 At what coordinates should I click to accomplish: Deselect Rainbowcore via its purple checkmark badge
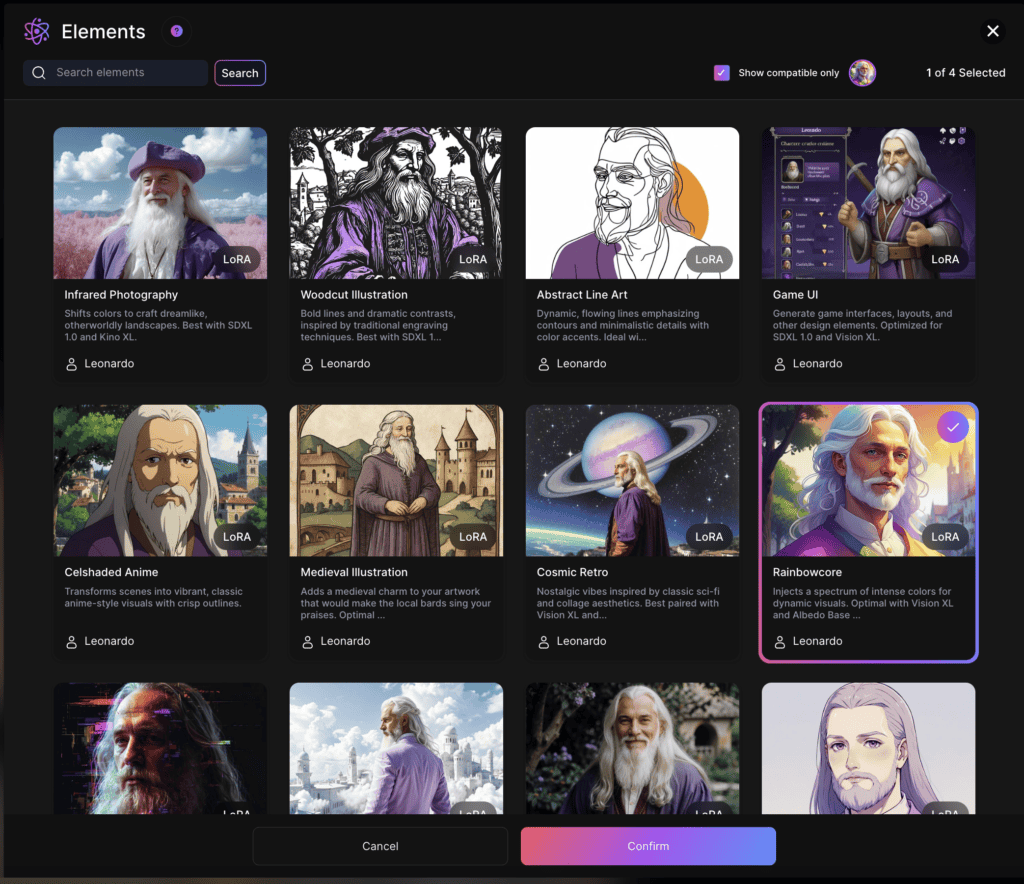click(x=953, y=427)
